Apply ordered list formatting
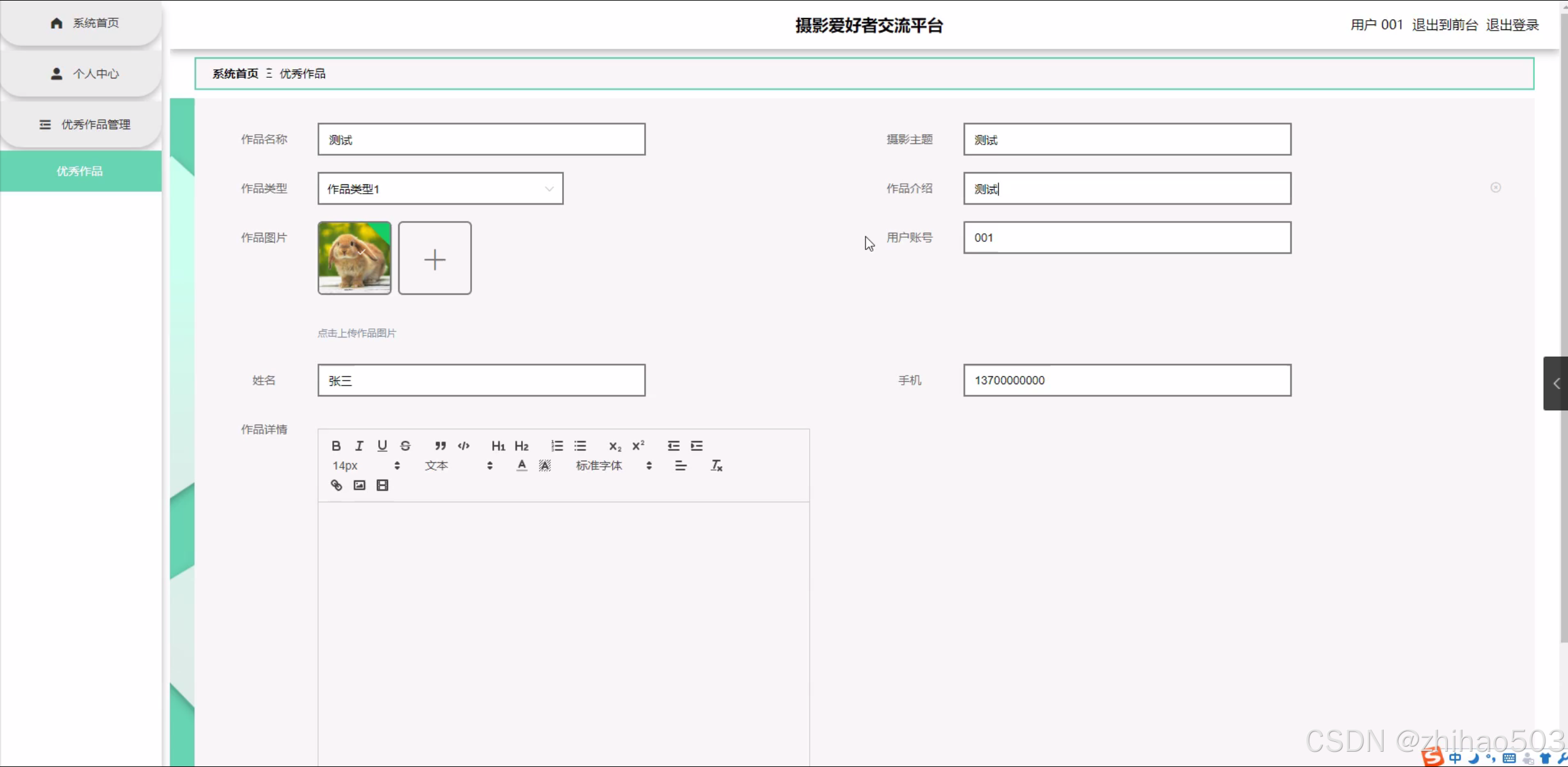This screenshot has height=767, width=1568. click(557, 445)
